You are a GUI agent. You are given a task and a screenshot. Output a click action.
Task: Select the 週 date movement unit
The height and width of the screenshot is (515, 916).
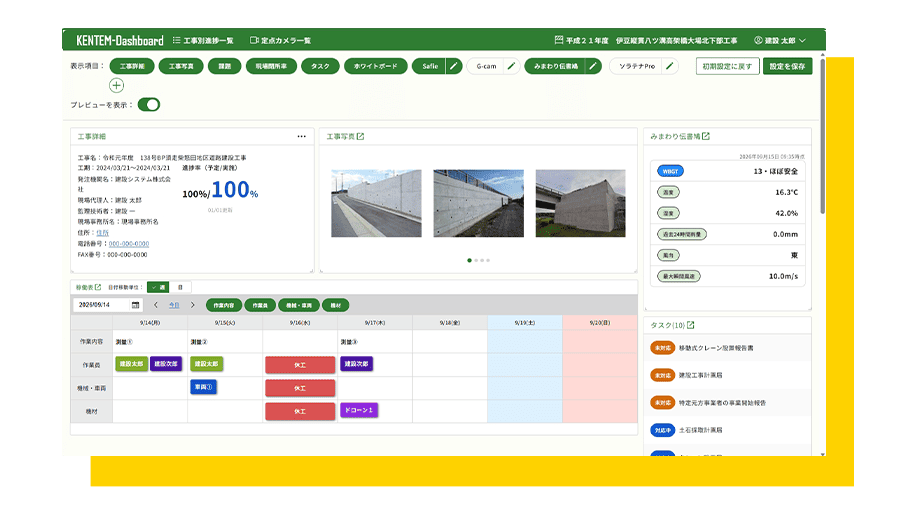(158, 287)
